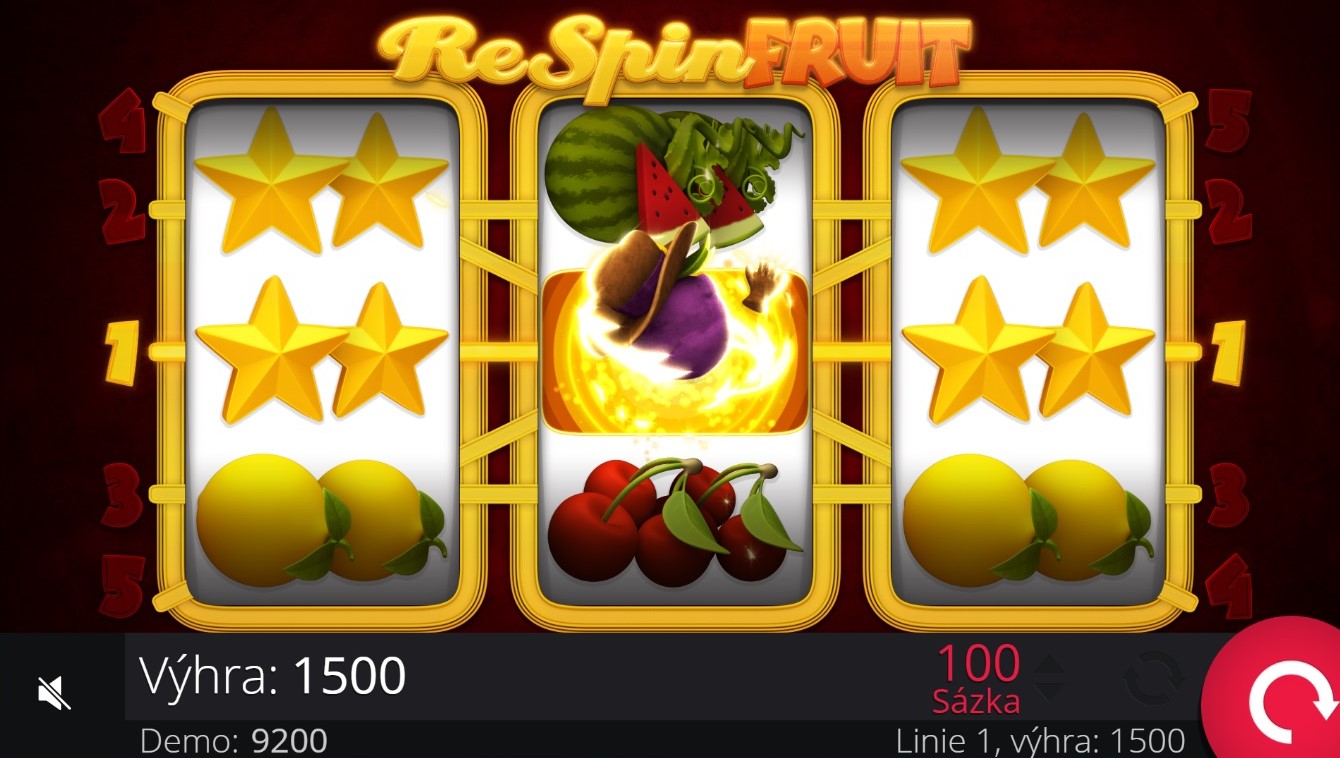Viewport: 1340px width, 758px height.
Task: Click the 100 Sázka bet amount
Action: tap(977, 679)
